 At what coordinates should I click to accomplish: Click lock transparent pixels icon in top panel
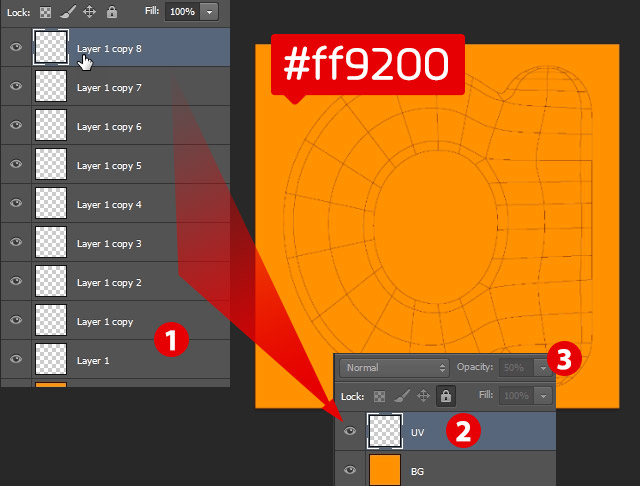(x=45, y=12)
